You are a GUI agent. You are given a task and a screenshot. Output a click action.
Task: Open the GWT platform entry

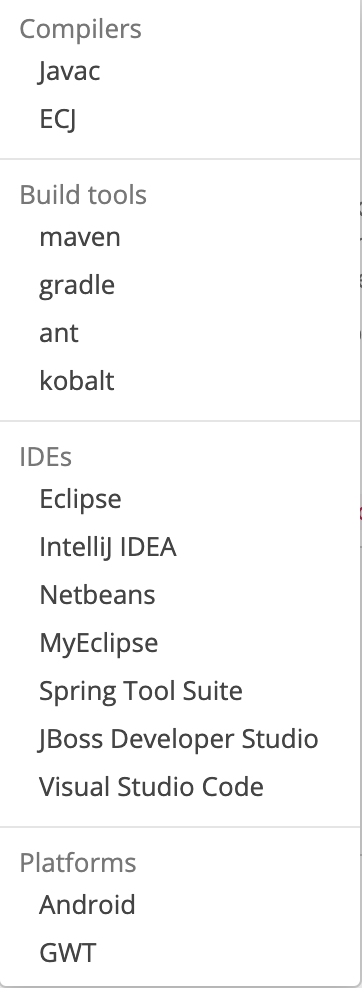pos(67,951)
